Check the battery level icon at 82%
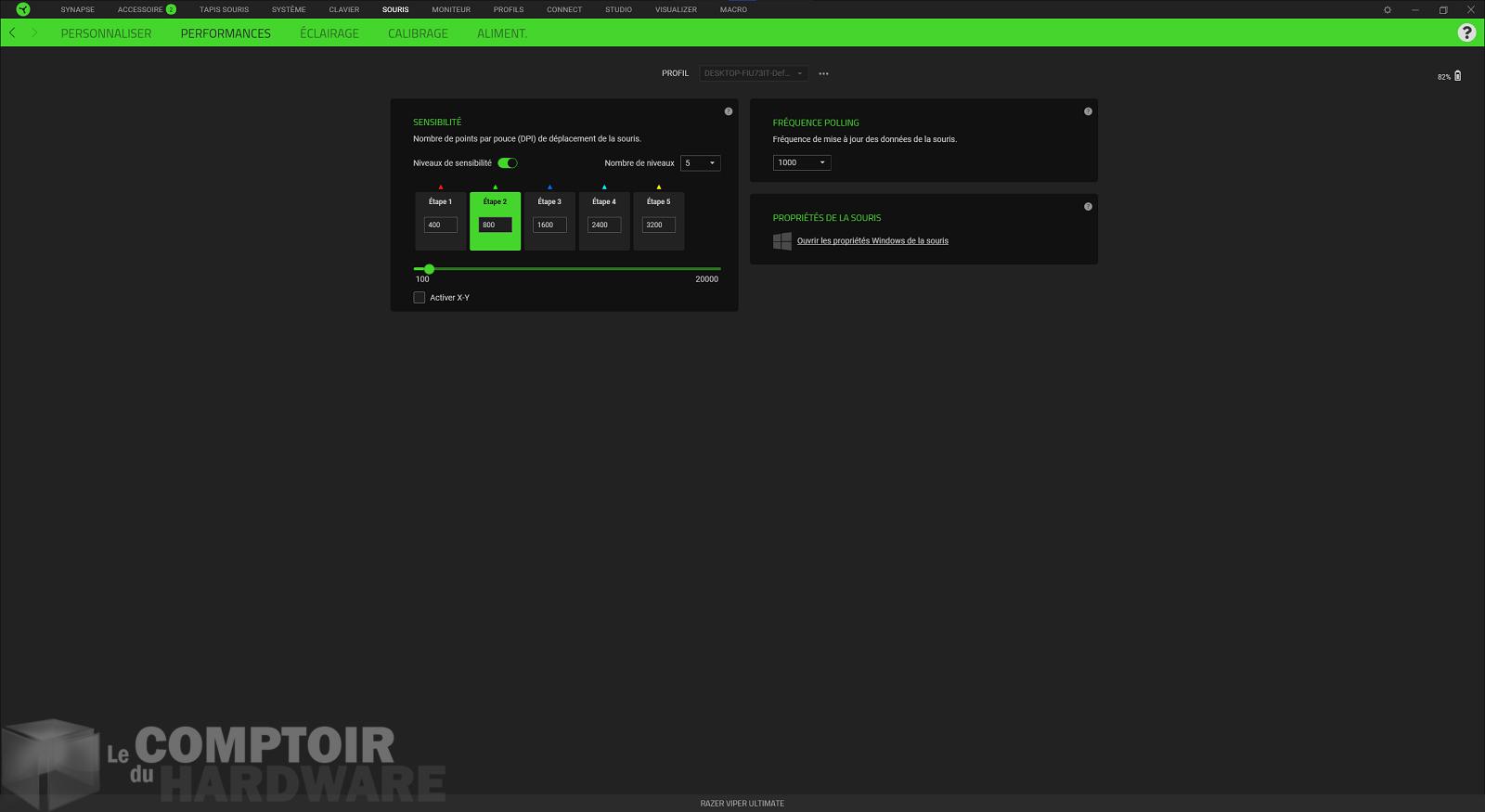Viewport: 1485px width, 812px height. coord(1457,76)
